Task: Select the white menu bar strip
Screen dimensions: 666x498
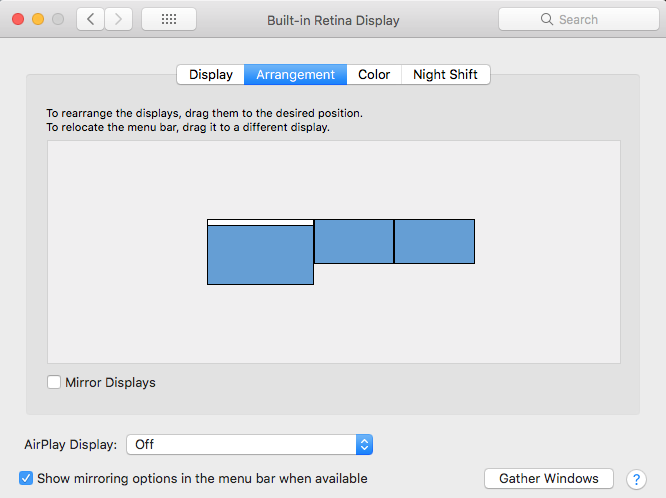Action: [260, 222]
